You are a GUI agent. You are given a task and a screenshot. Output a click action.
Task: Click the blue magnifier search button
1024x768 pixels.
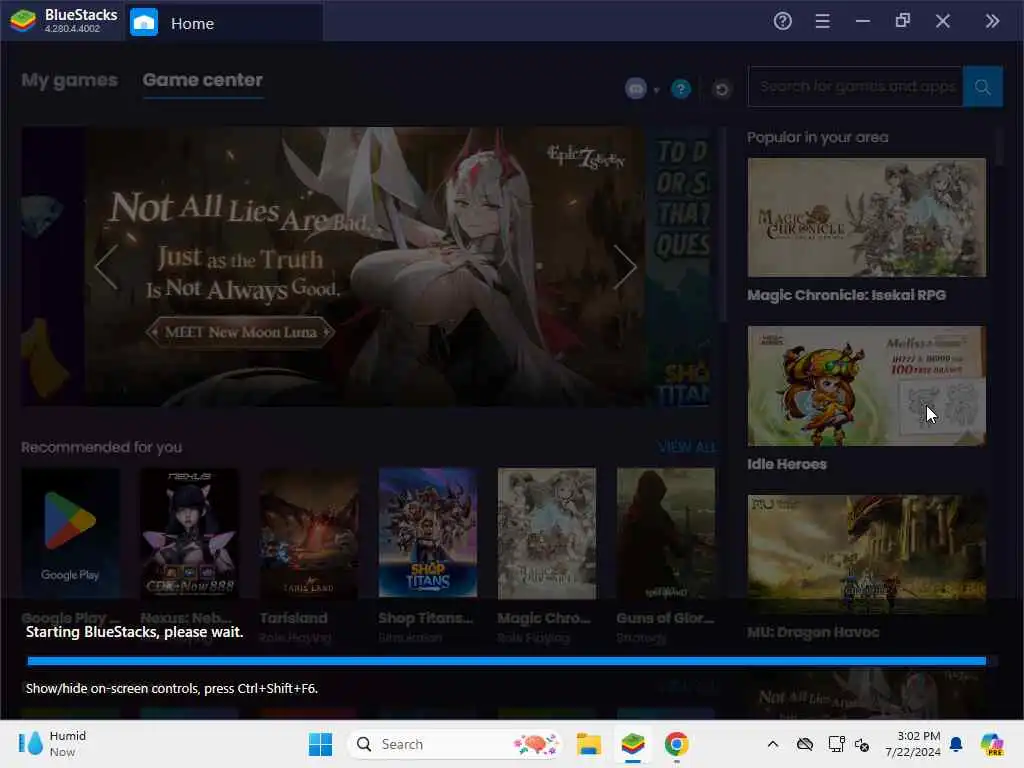coord(982,86)
